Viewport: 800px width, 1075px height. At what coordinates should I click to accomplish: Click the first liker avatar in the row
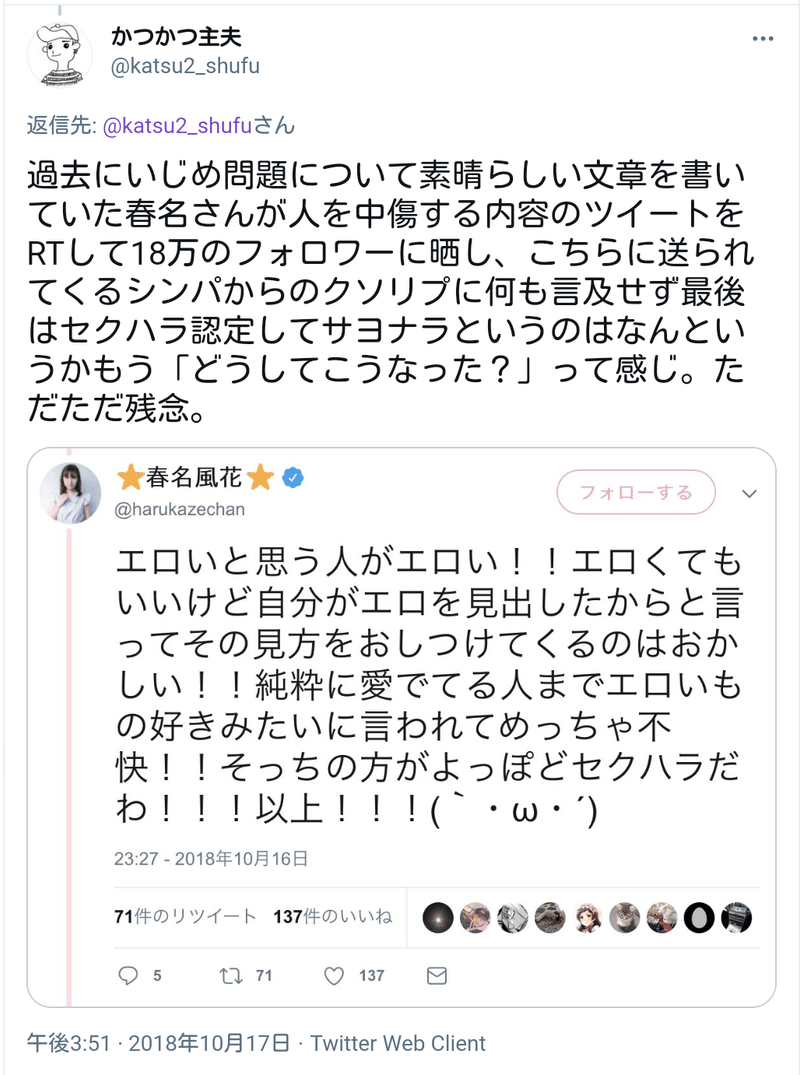[x=437, y=916]
